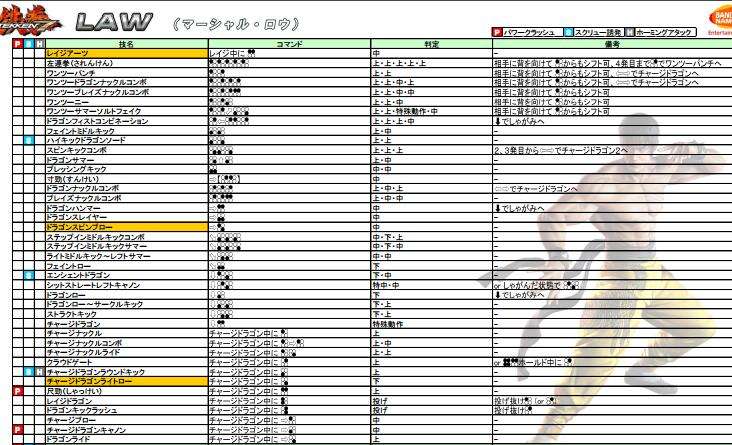Select the ドラゴンキックラッシュ move name
The height and width of the screenshot is (445, 732).
pyautogui.click(x=82, y=410)
